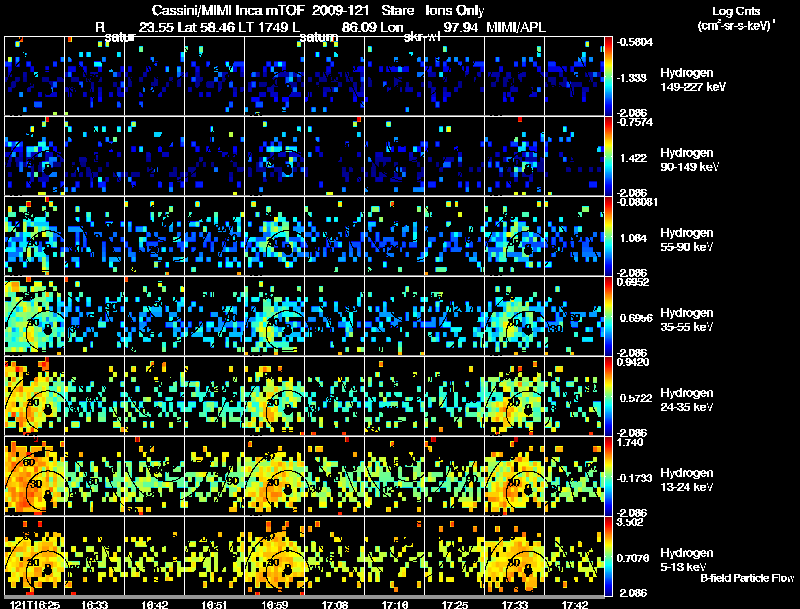Image resolution: width=800 pixels, height=609 pixels.
Task: Open the 35-55 keV image at 17:16
Action: point(394,316)
